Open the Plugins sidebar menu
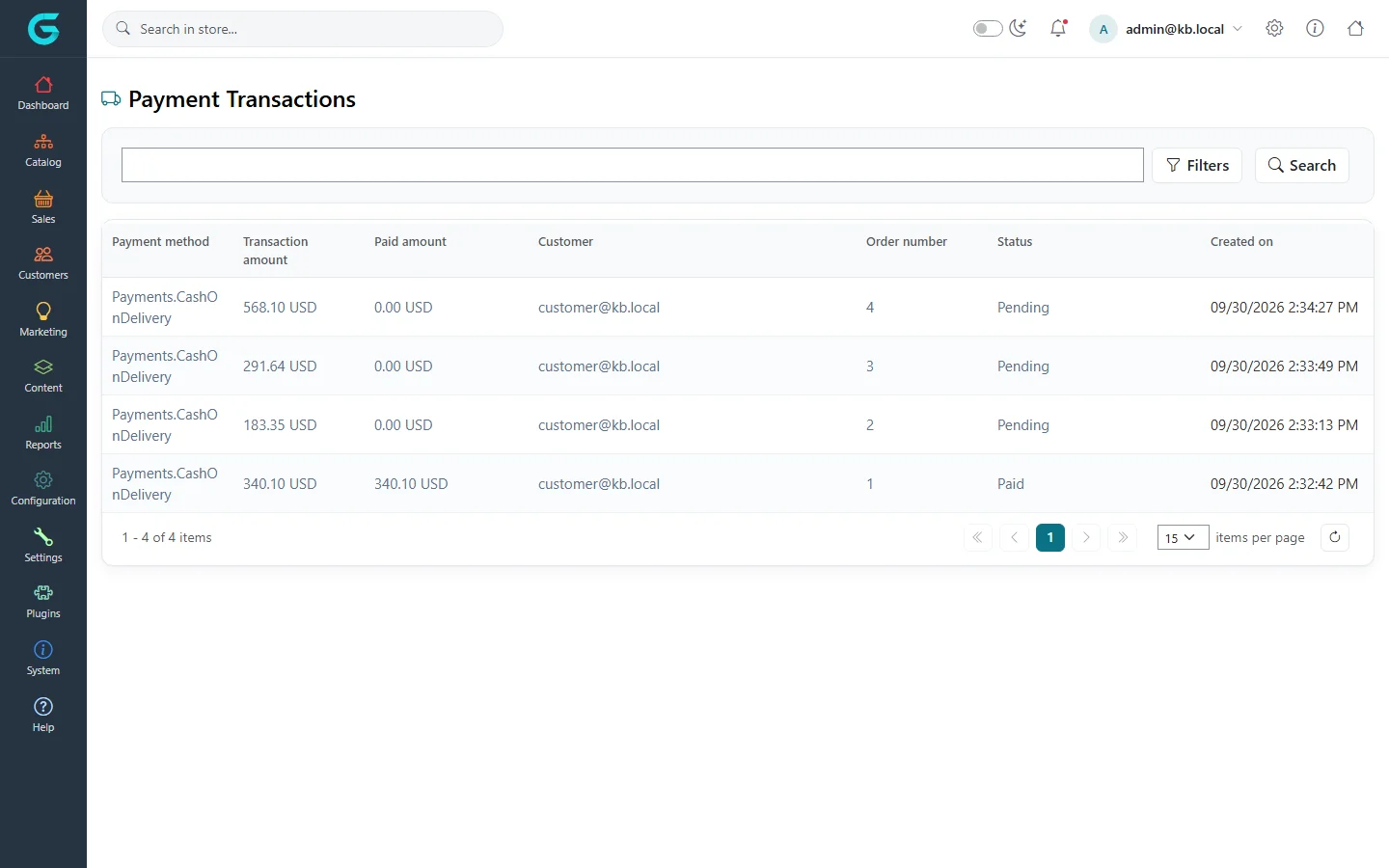The image size is (1389, 868). [x=43, y=602]
